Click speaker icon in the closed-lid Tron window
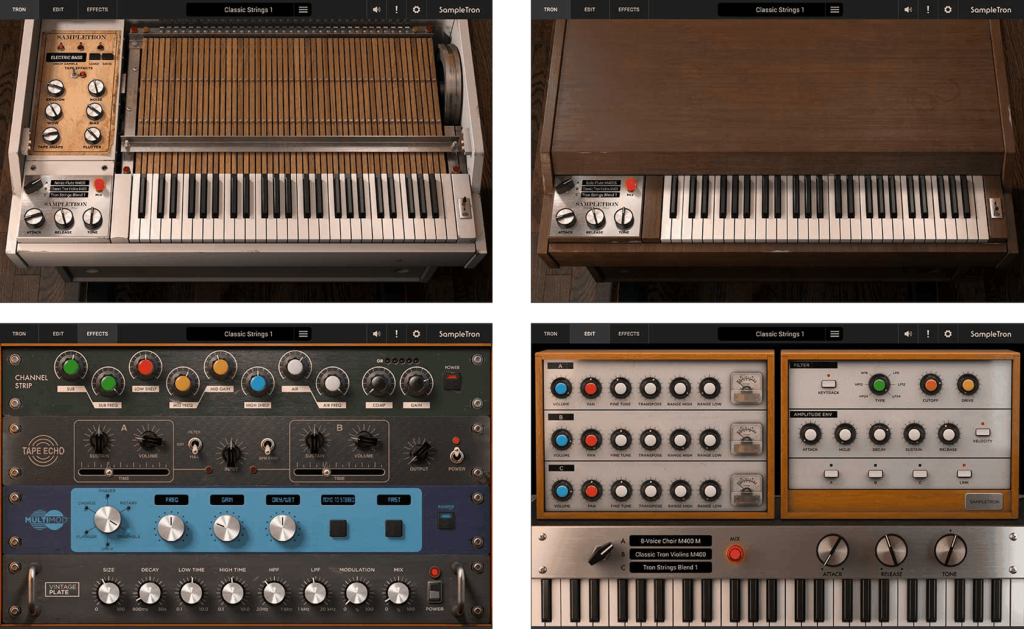The width and height of the screenshot is (1024, 629). [908, 10]
